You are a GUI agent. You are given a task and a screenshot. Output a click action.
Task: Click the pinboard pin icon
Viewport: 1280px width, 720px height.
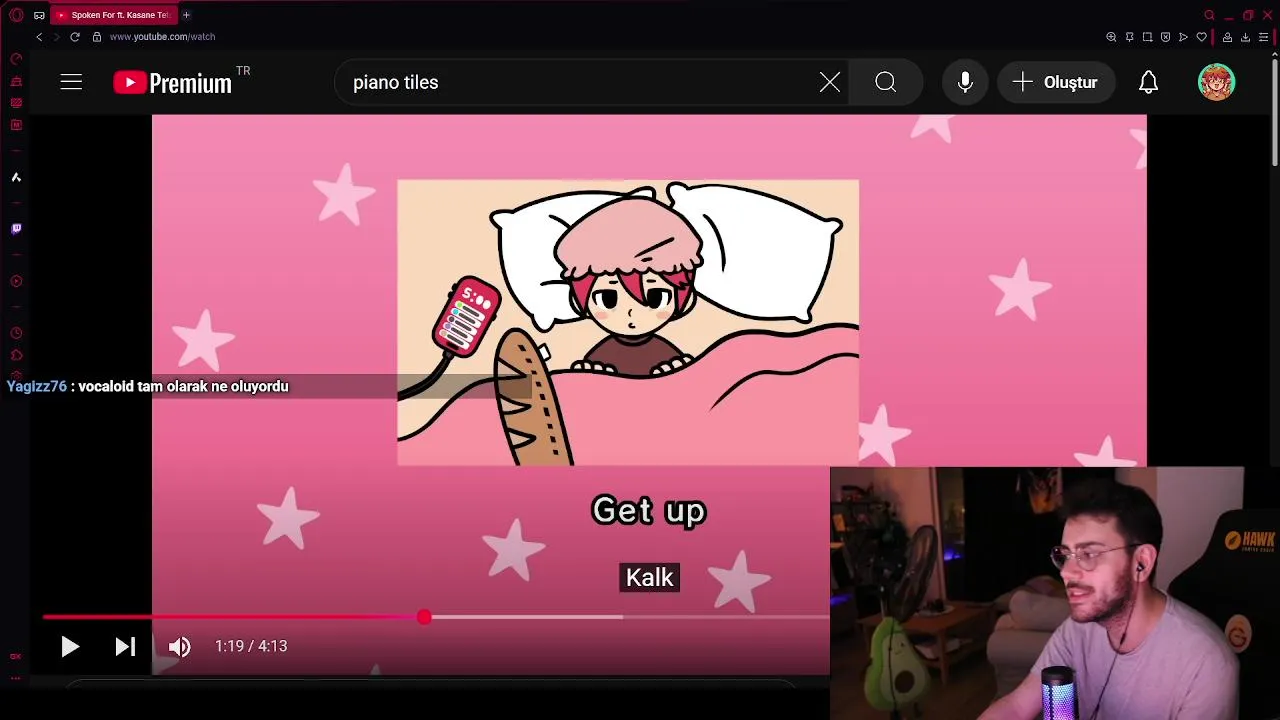[1129, 37]
